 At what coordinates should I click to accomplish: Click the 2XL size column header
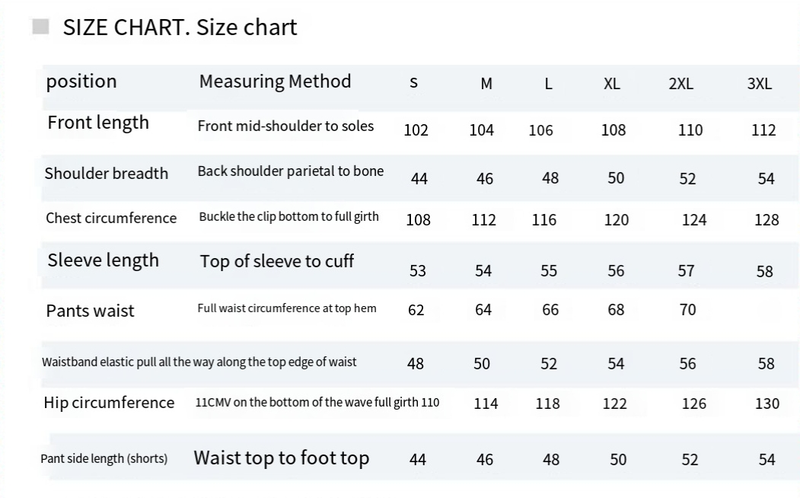(681, 84)
